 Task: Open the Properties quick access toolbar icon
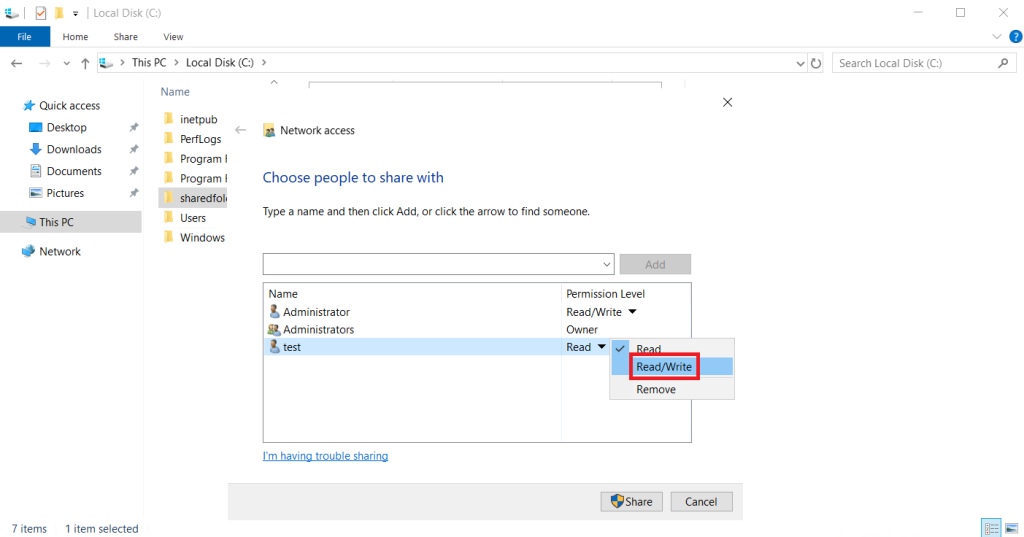click(x=40, y=12)
